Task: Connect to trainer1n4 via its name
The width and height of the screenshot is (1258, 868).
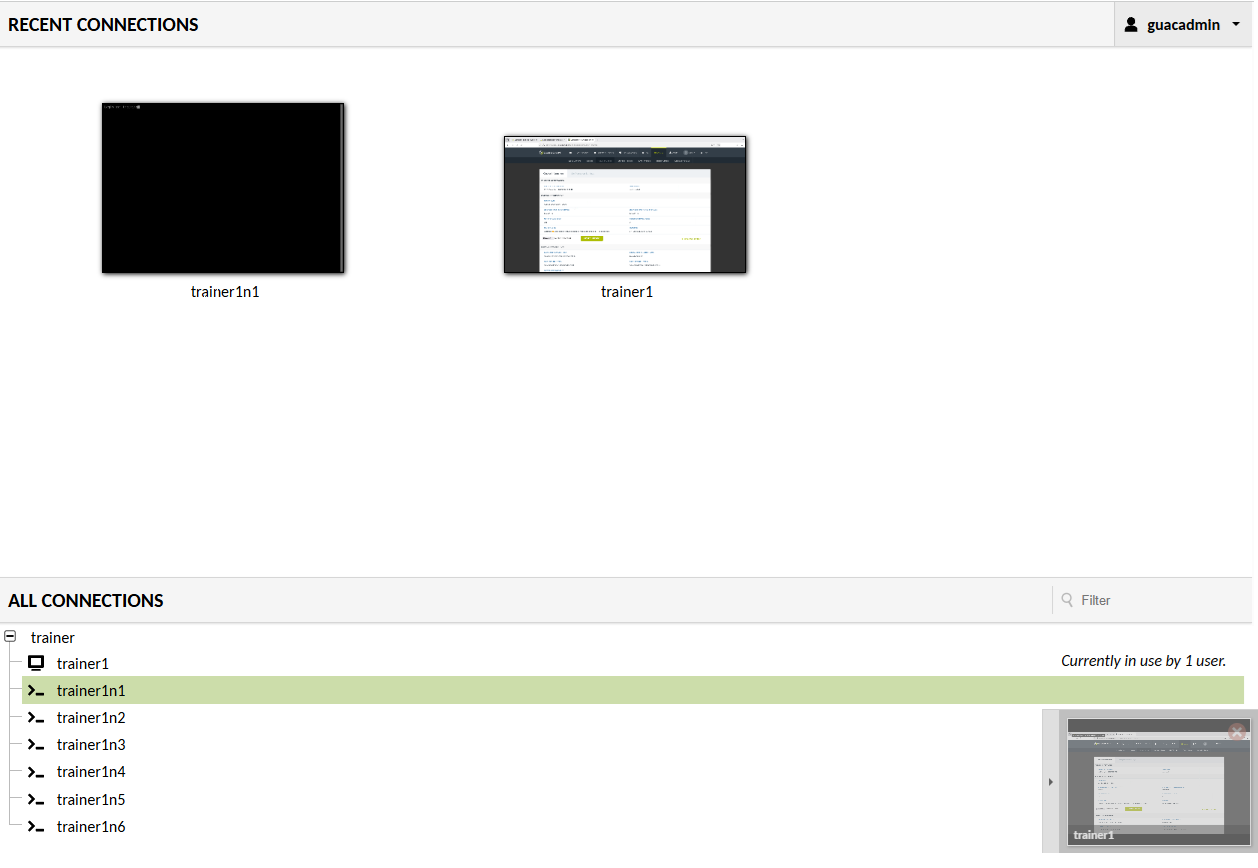Action: [91, 772]
